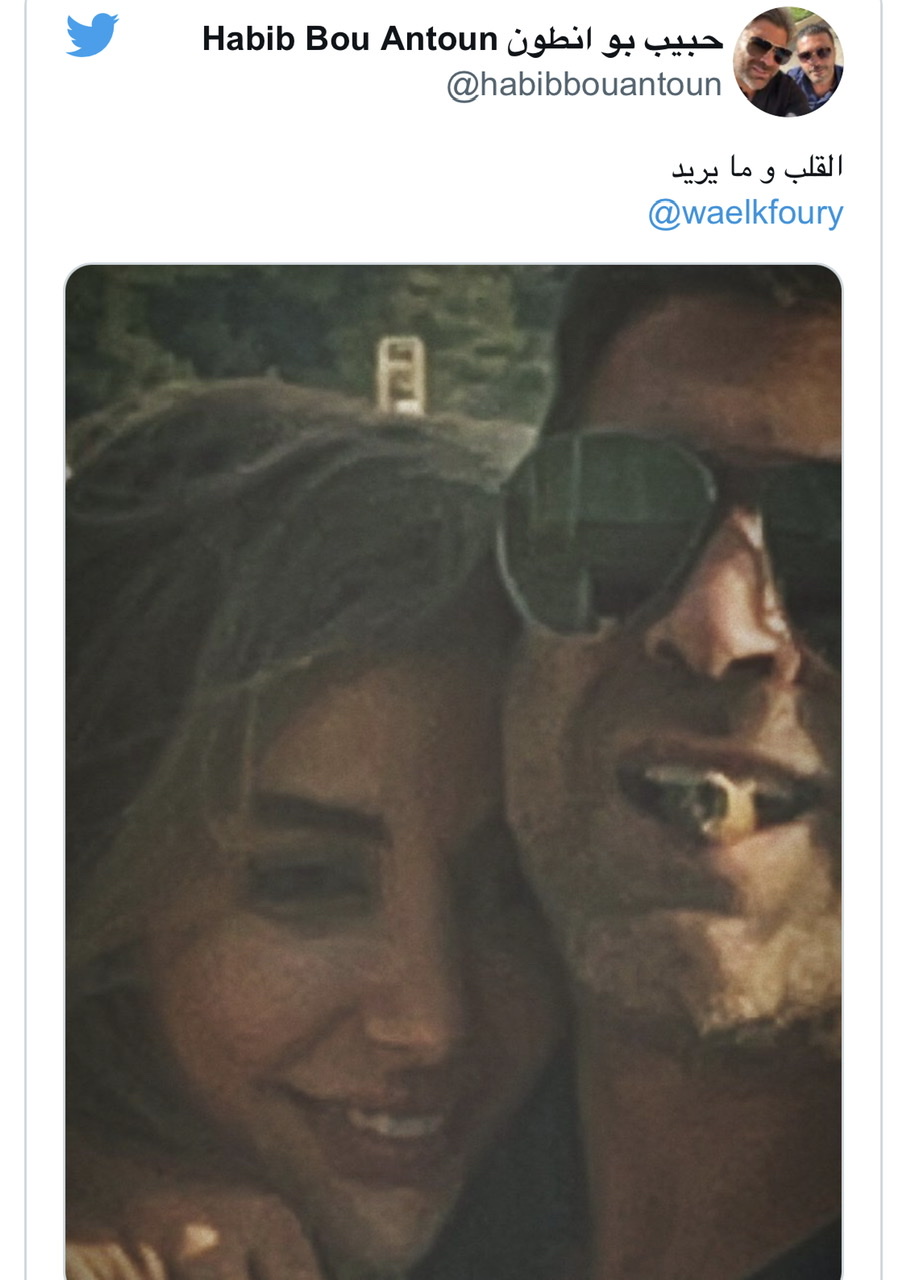Screen dimensions: 906x1280
Task: Click the Twitter bird logo
Action: tap(92, 35)
